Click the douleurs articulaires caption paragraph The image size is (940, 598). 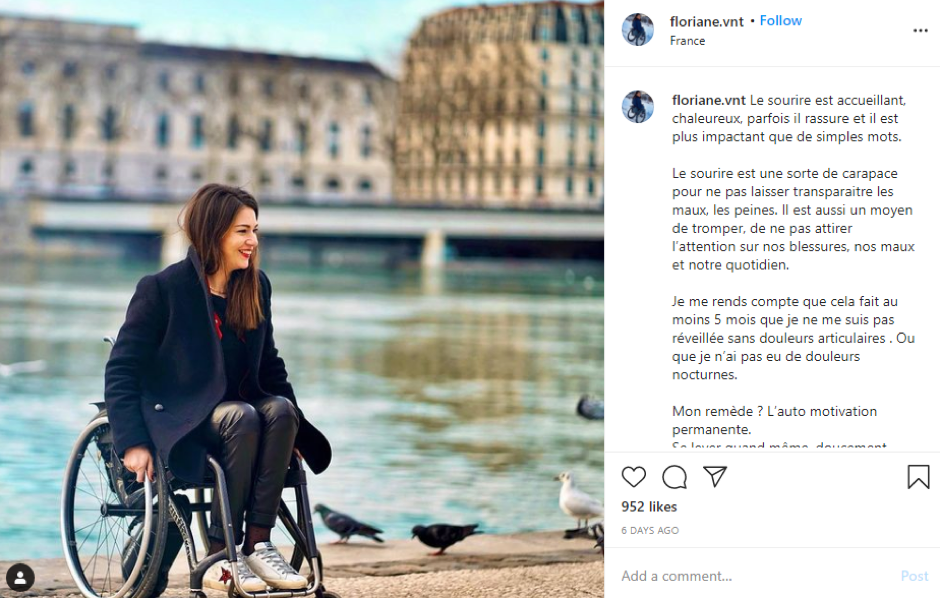click(x=793, y=338)
